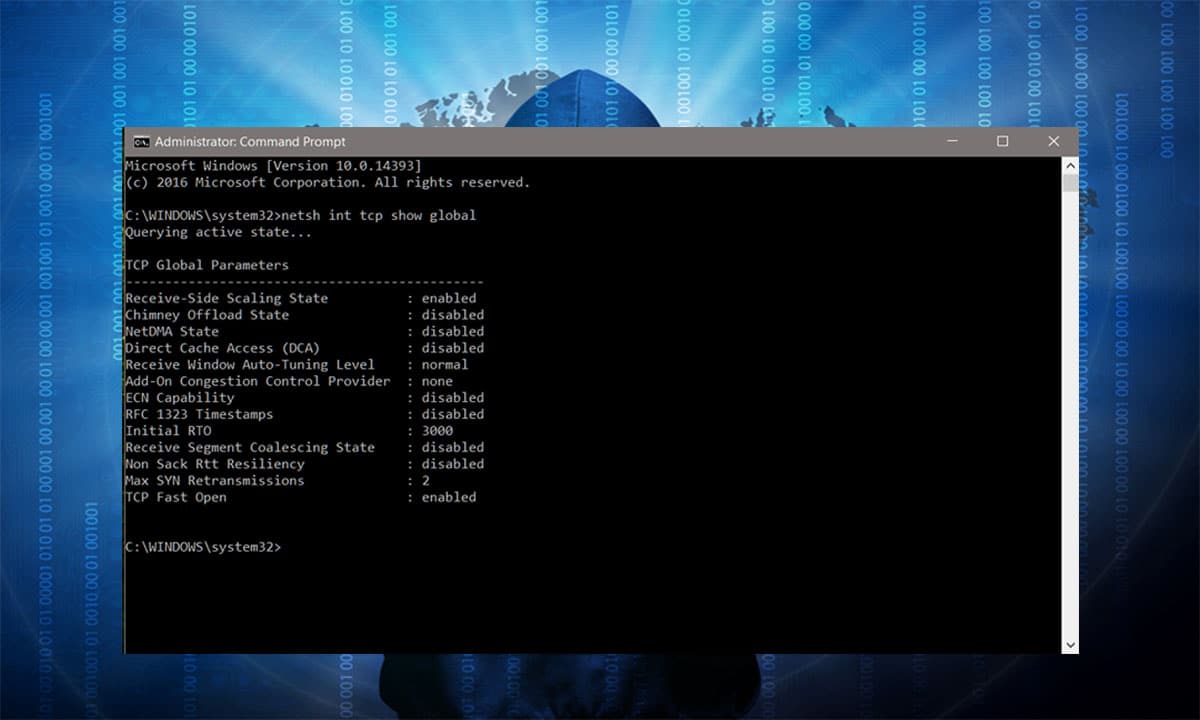Click the 'ECN Capability' row label
The image size is (1200, 720).
pyautogui.click(x=179, y=397)
